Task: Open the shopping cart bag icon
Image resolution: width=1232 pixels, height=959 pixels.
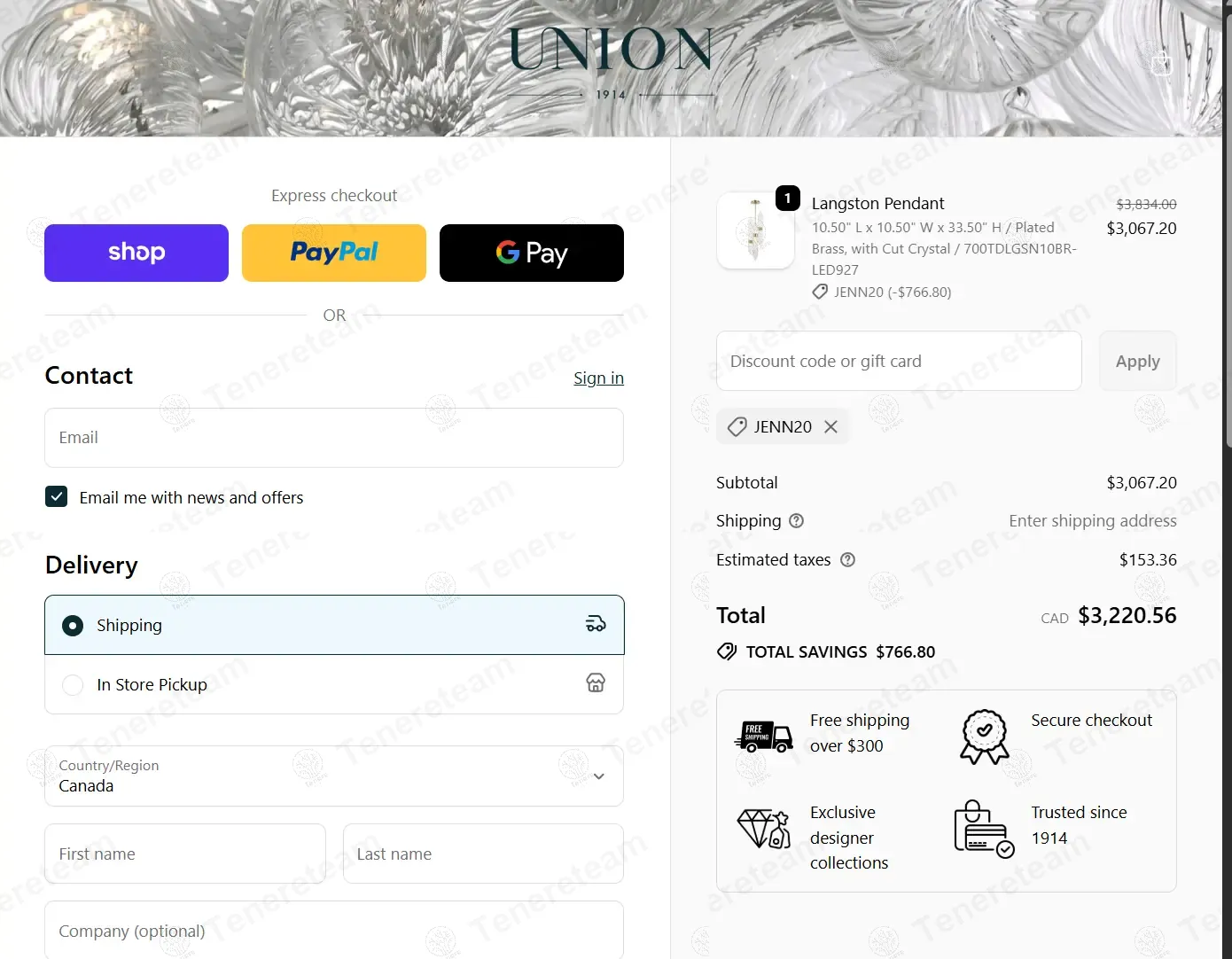Action: pyautogui.click(x=1161, y=65)
